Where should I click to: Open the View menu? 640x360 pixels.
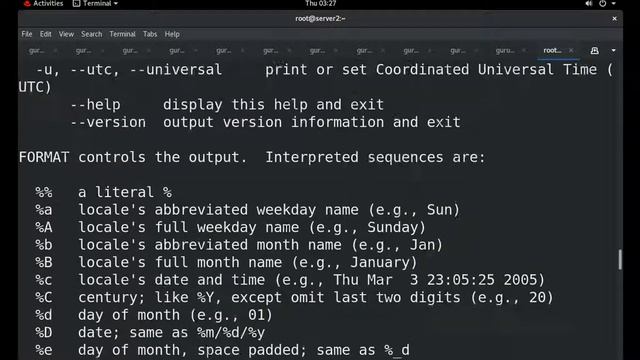click(x=66, y=34)
